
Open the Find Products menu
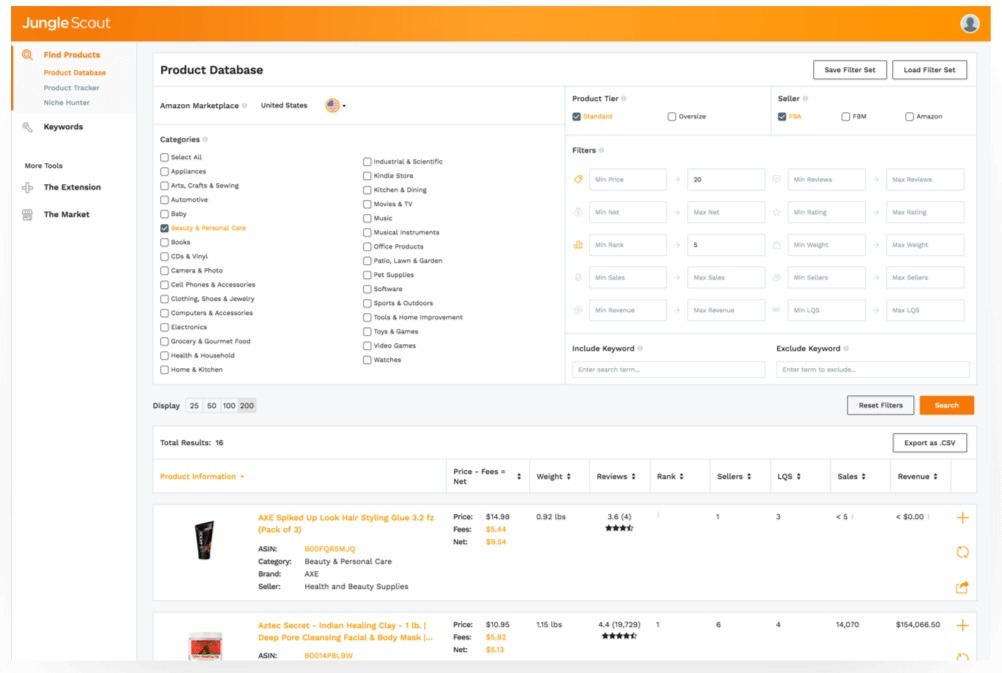click(72, 55)
